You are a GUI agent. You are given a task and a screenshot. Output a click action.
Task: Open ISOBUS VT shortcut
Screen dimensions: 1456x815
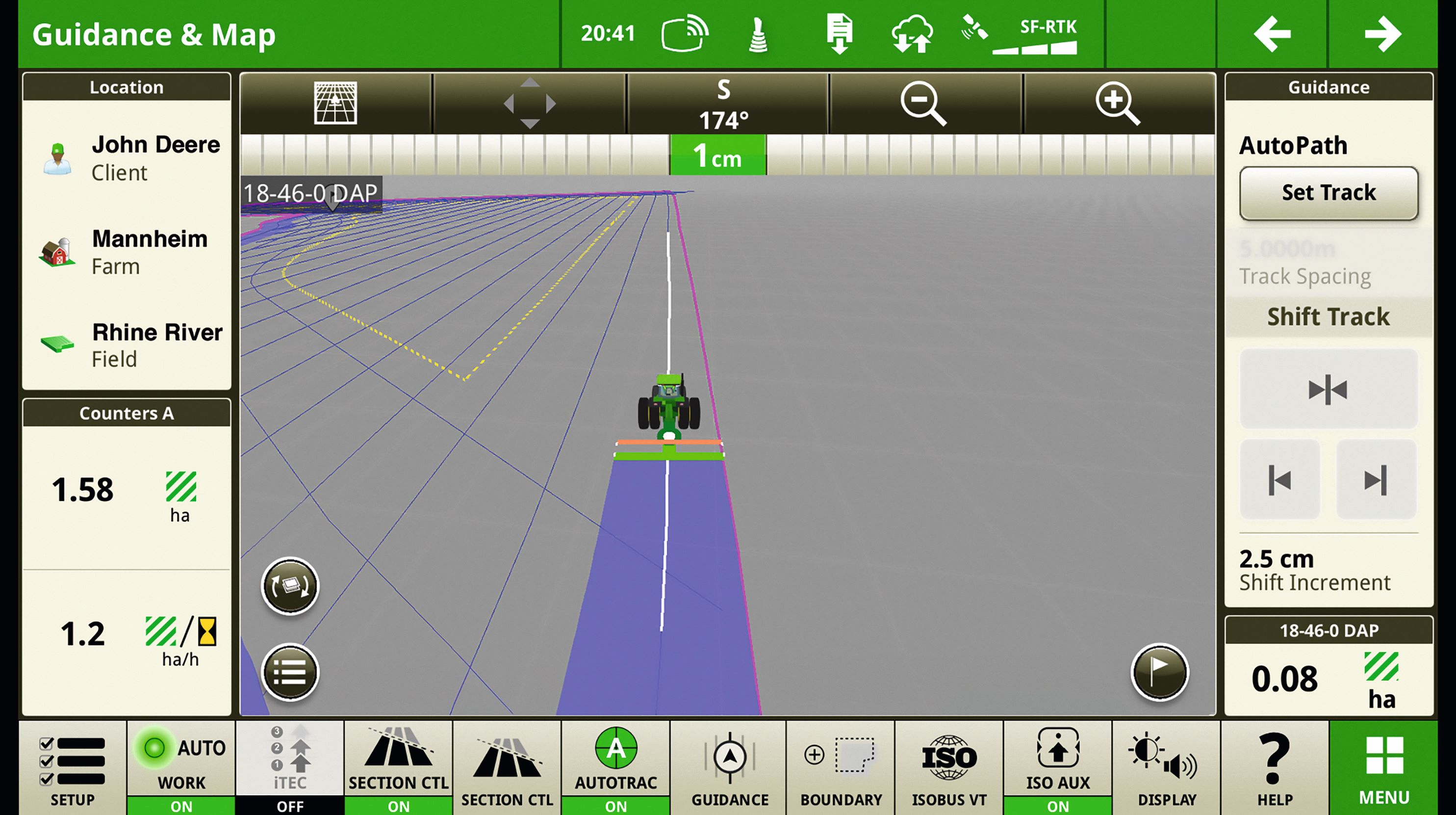click(x=949, y=766)
